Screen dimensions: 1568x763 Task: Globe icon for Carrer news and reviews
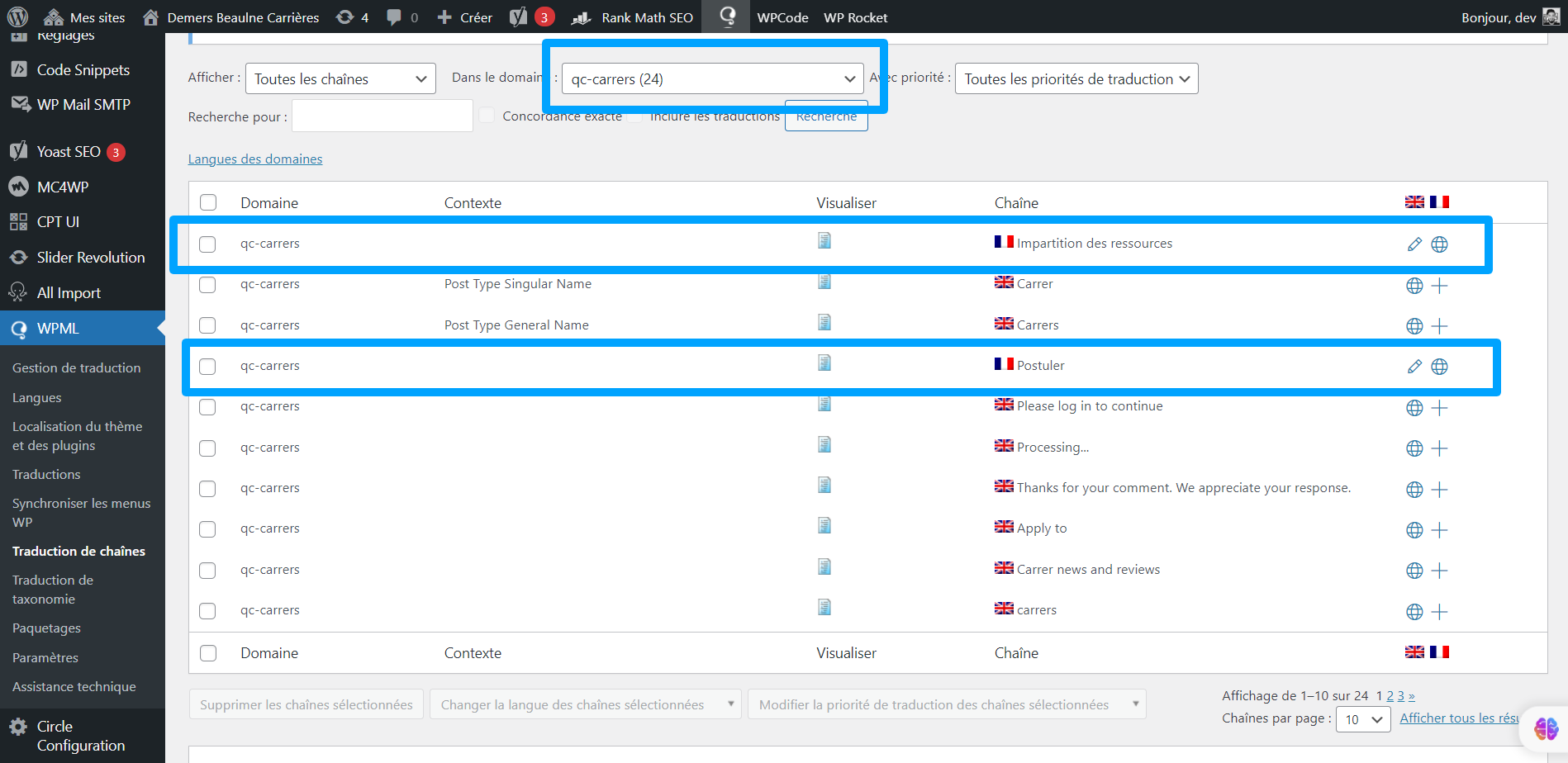(1414, 571)
